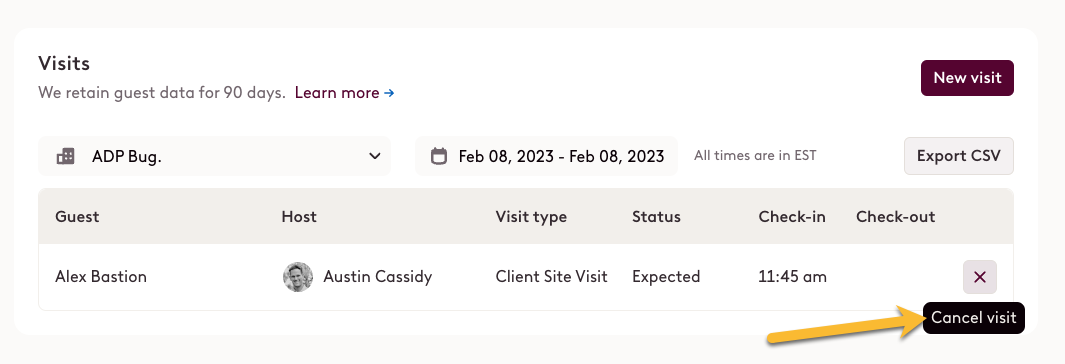1065x364 pixels.
Task: Click the building icon in location selector
Action: (66, 156)
